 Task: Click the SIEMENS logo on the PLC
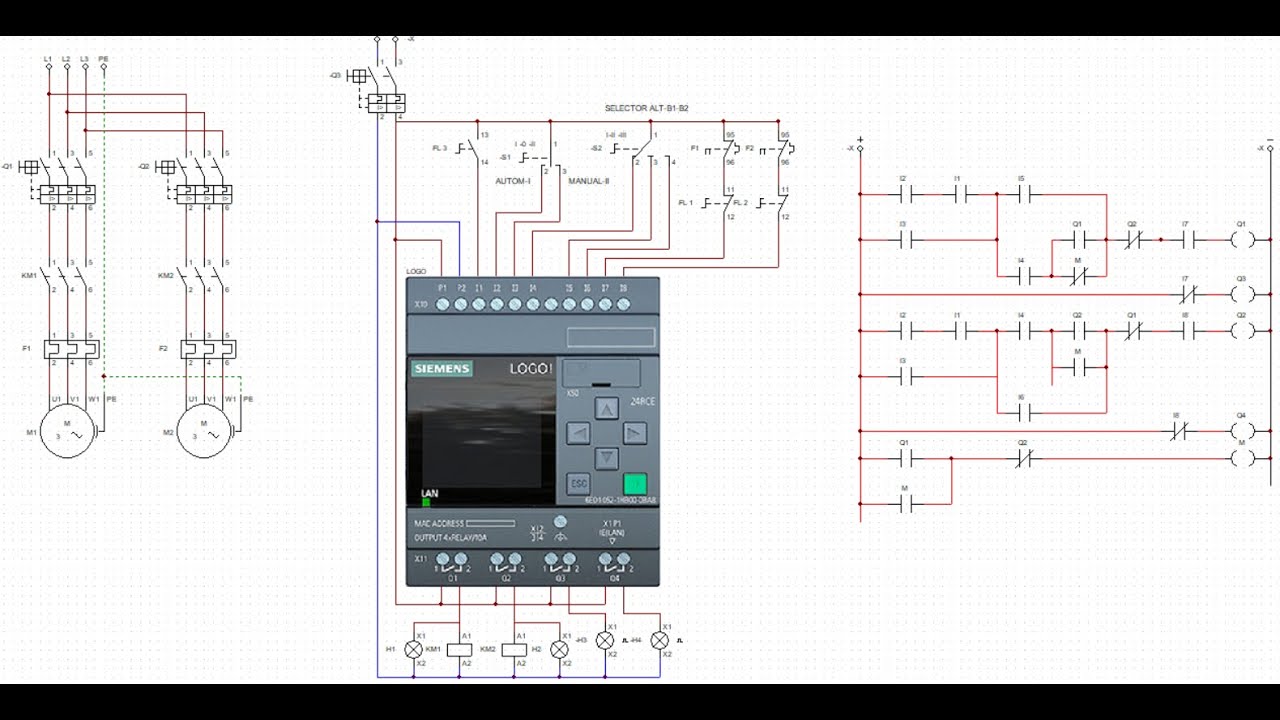coord(442,369)
